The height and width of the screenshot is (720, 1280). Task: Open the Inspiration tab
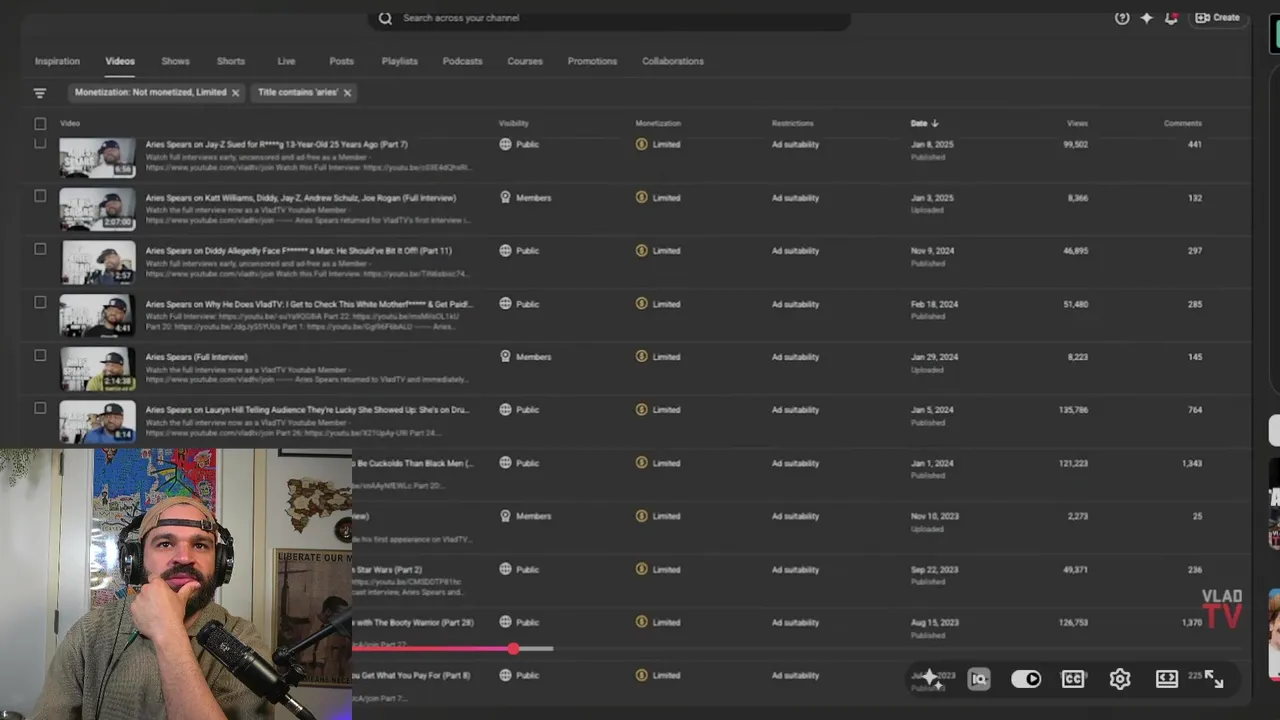[x=57, y=61]
